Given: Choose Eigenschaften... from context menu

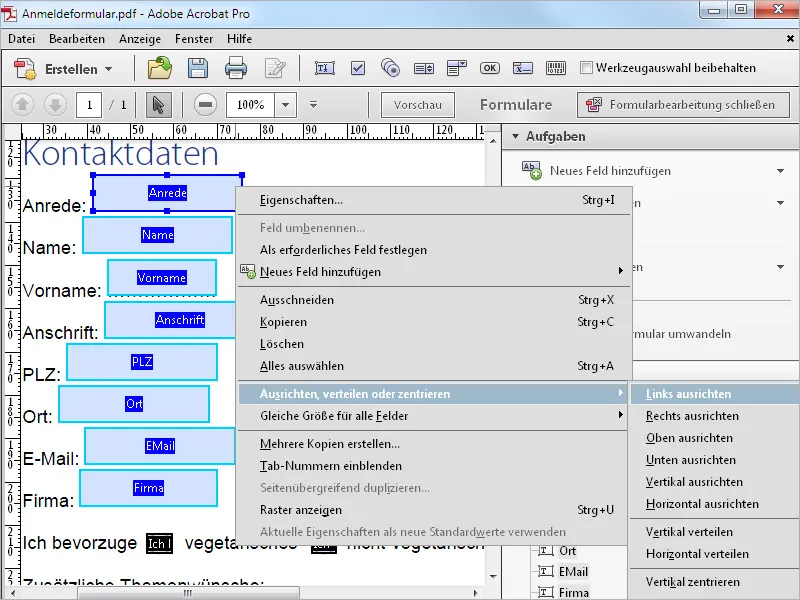Looking at the screenshot, I should 435,199.
